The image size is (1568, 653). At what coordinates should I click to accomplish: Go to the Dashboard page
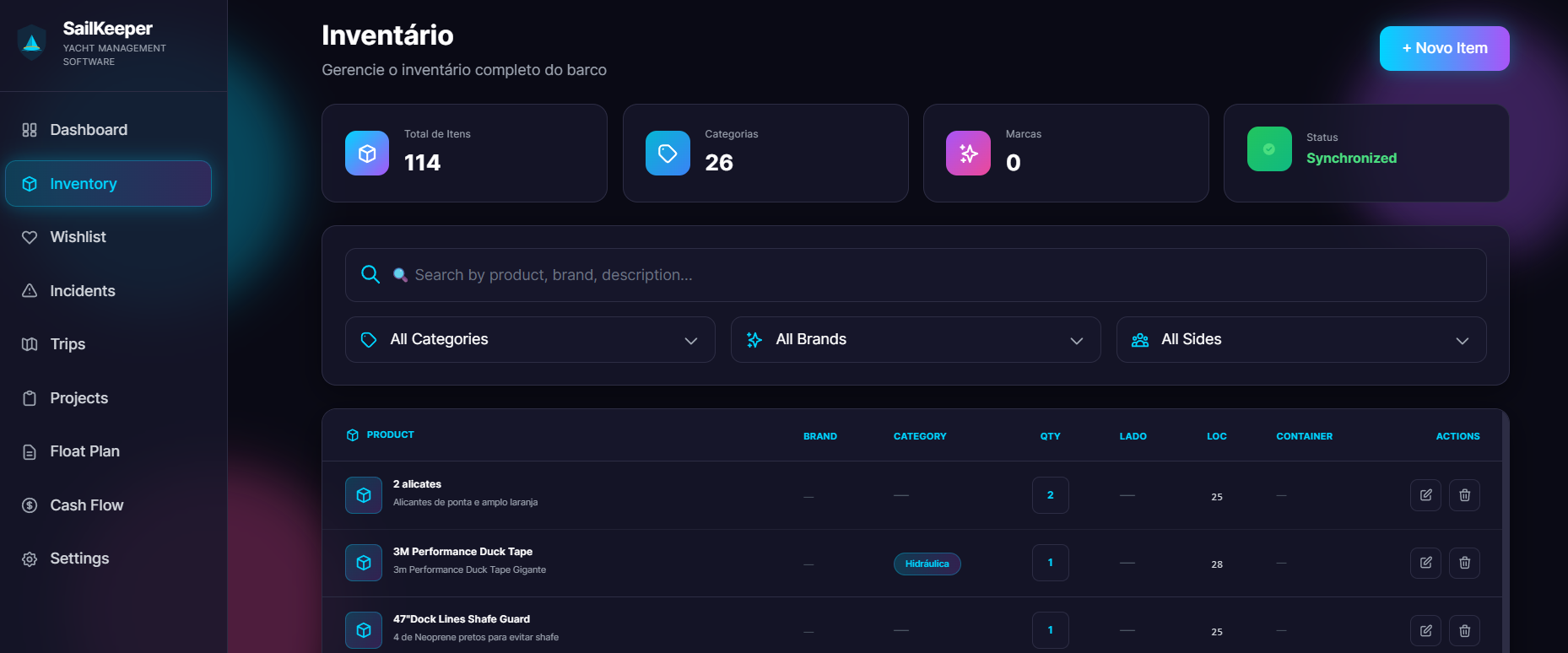pyautogui.click(x=89, y=130)
